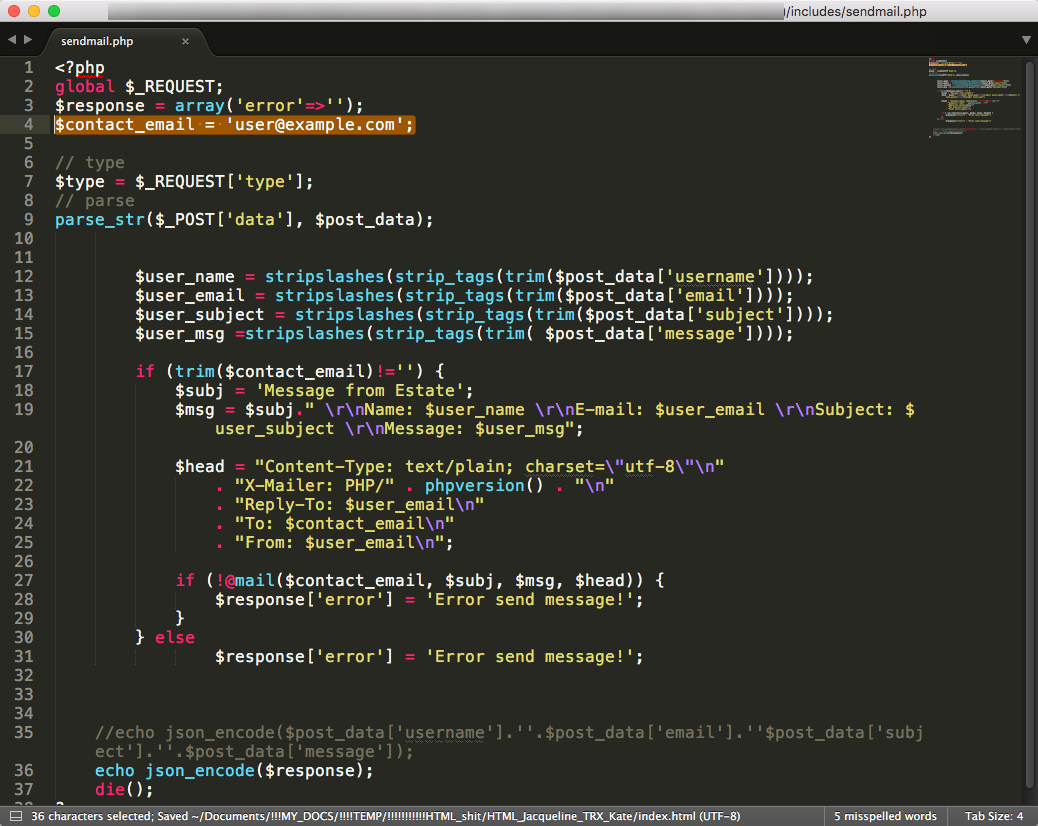
Task: Click line number 27 in the gutter
Action: tap(24, 580)
